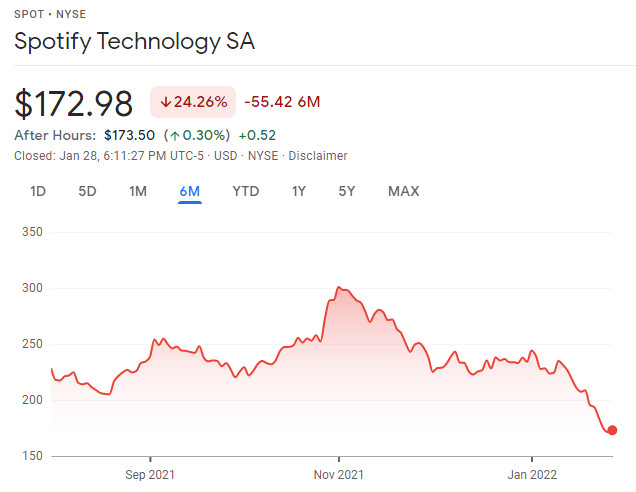Switch to the 5D range tab
Image resolution: width=636 pixels, height=492 pixels.
tap(87, 191)
